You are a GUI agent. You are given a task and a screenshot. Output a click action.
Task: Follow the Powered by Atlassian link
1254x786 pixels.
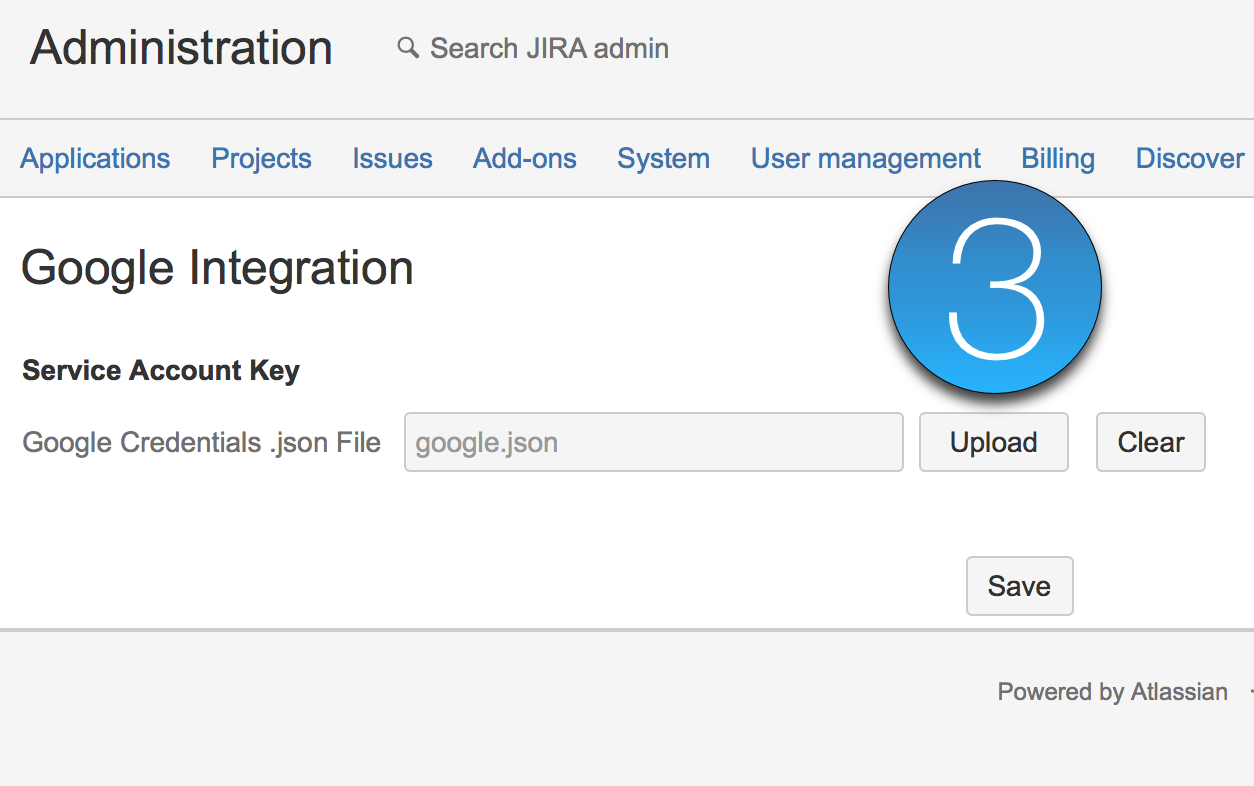1112,692
